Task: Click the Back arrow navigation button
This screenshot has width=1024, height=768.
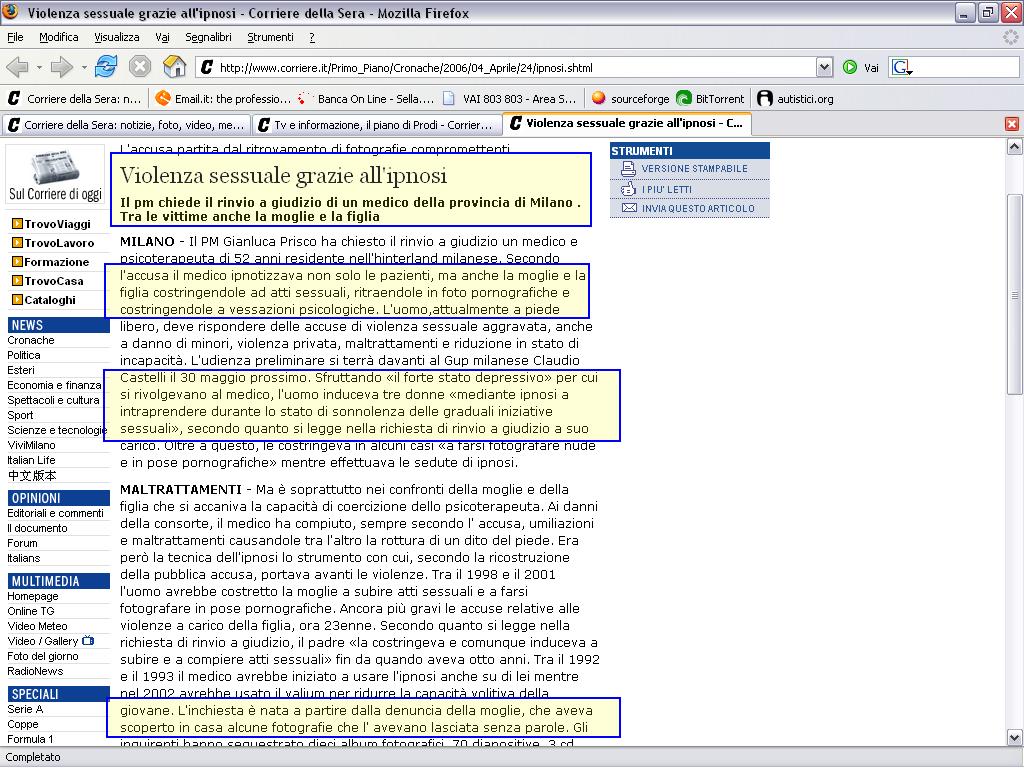Action: coord(18,67)
